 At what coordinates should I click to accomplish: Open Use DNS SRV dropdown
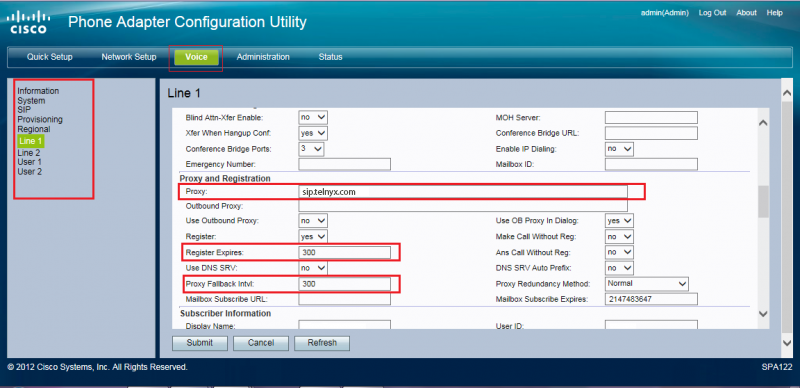(313, 268)
